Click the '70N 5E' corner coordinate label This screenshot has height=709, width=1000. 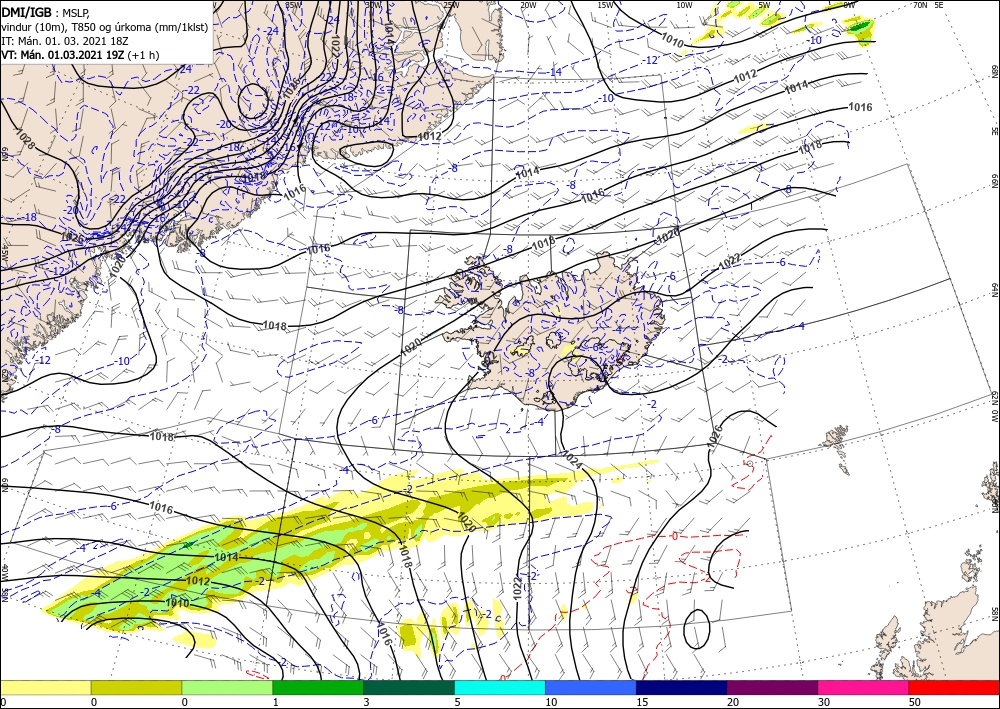click(929, 5)
